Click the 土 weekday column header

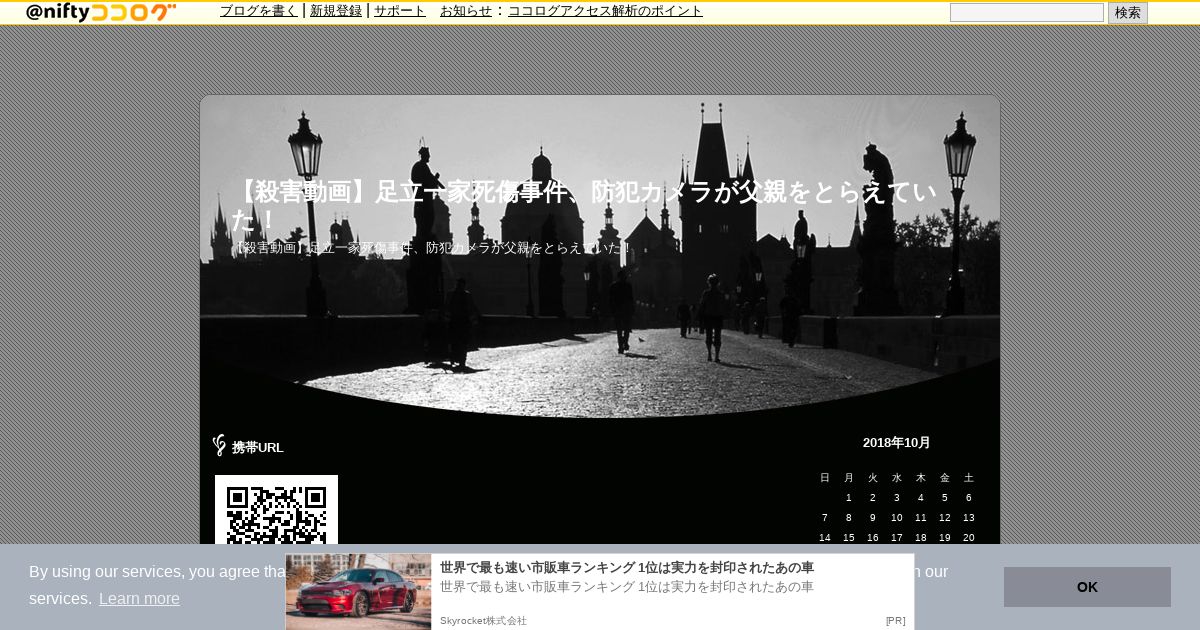pyautogui.click(x=969, y=478)
